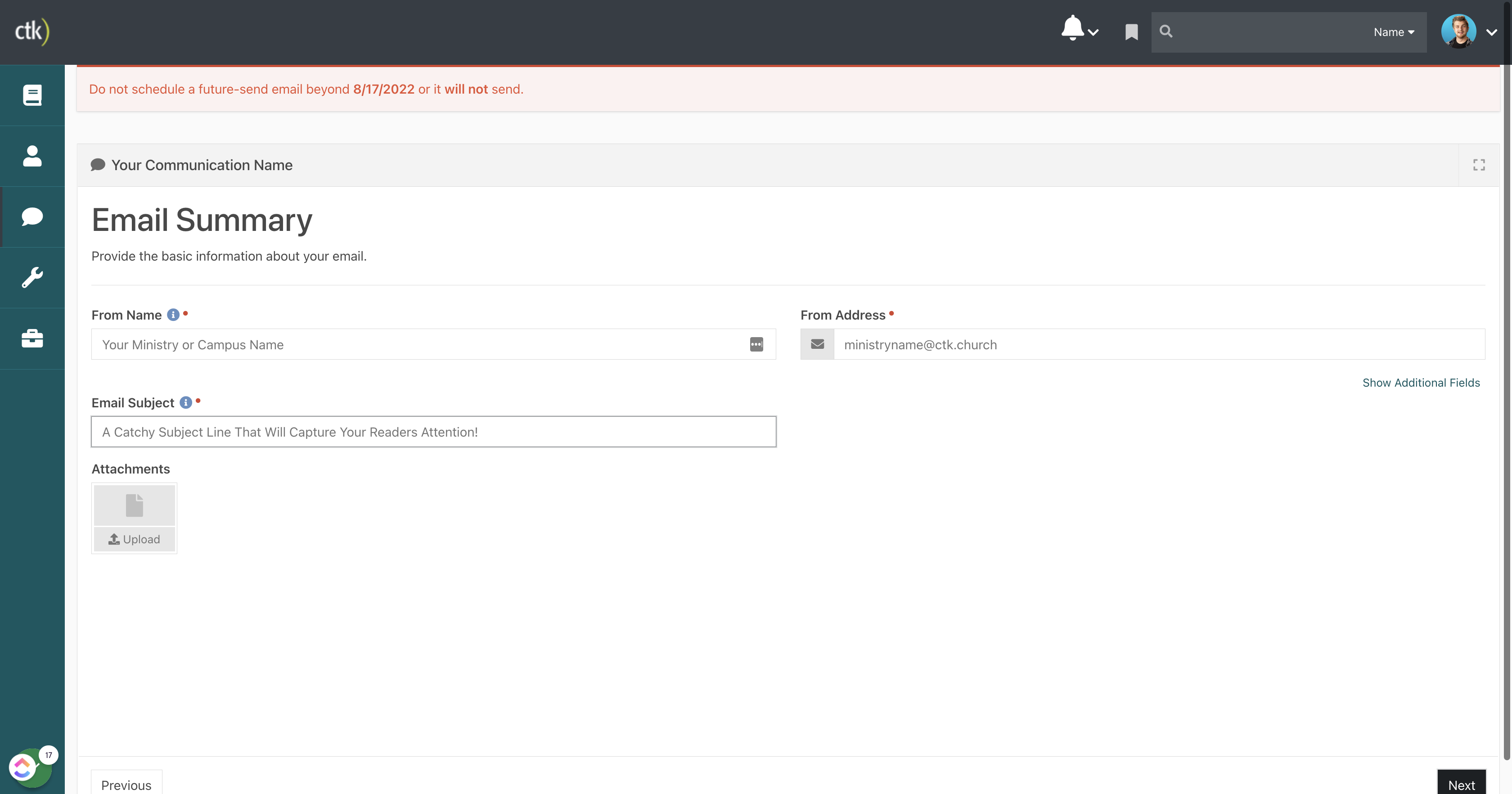1512x794 pixels.
Task: Click the From Name info icon
Action: point(173,315)
